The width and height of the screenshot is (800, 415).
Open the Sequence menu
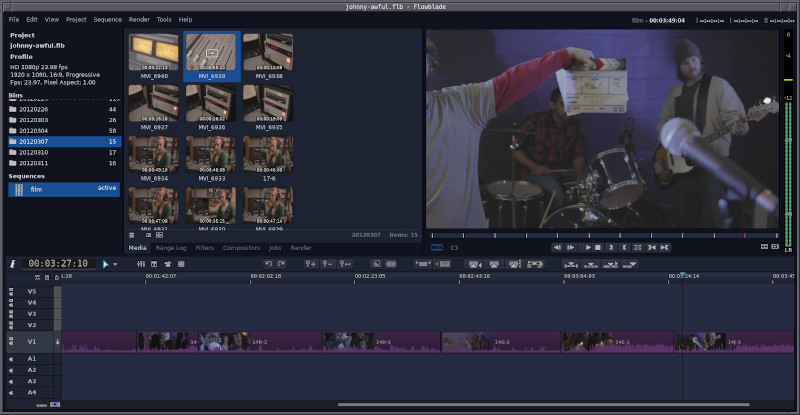(x=108, y=19)
